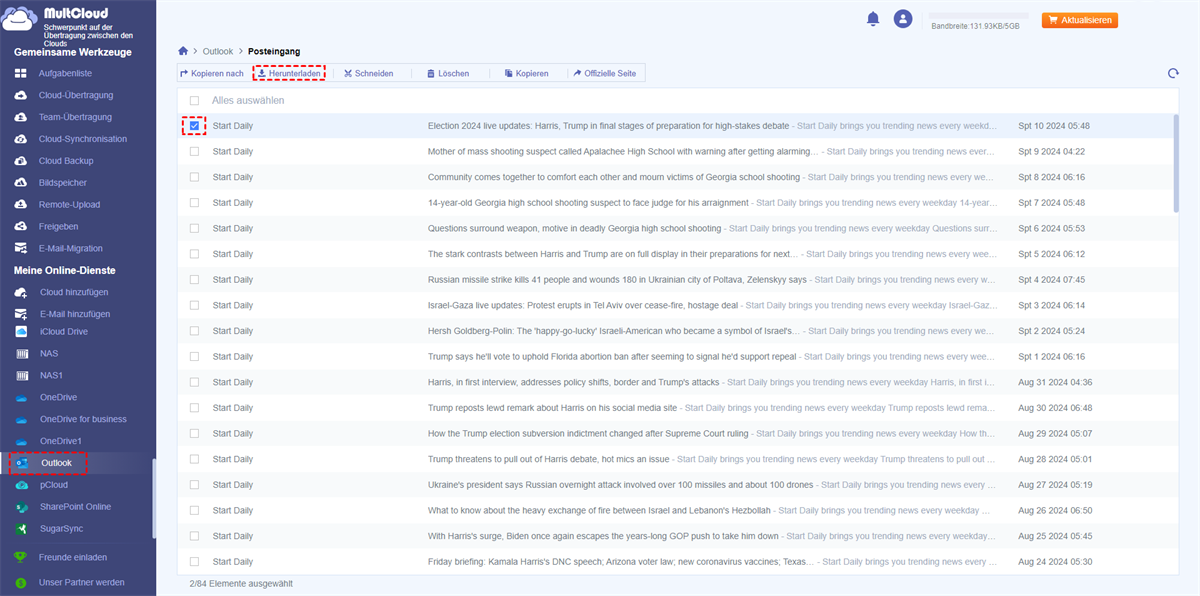1200x596 pixels.
Task: Check the Aug 31 2024 email checkbox
Action: coord(194,382)
